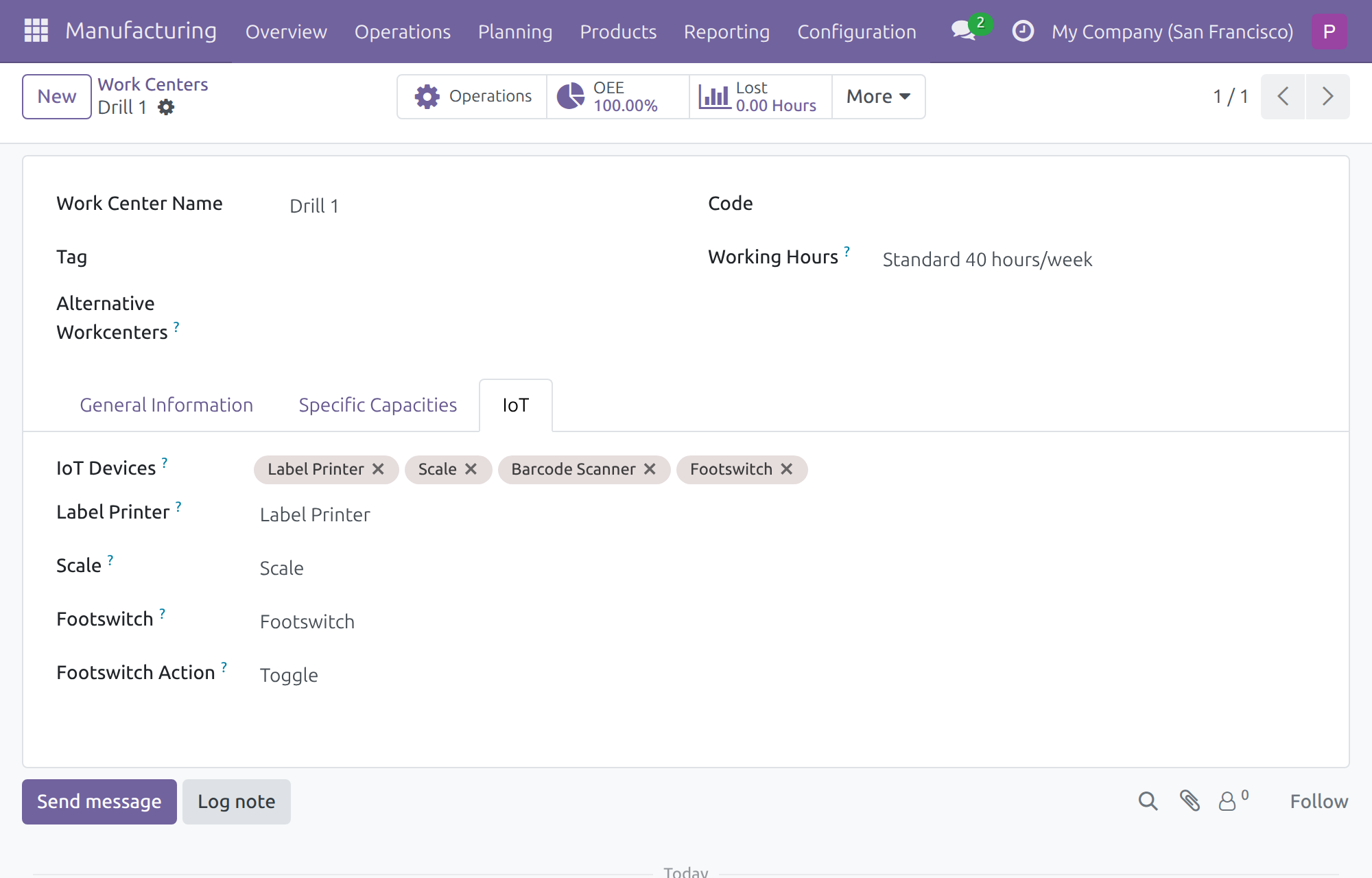
Task: Open the Lost 0.00 Hours stat button
Action: click(761, 97)
